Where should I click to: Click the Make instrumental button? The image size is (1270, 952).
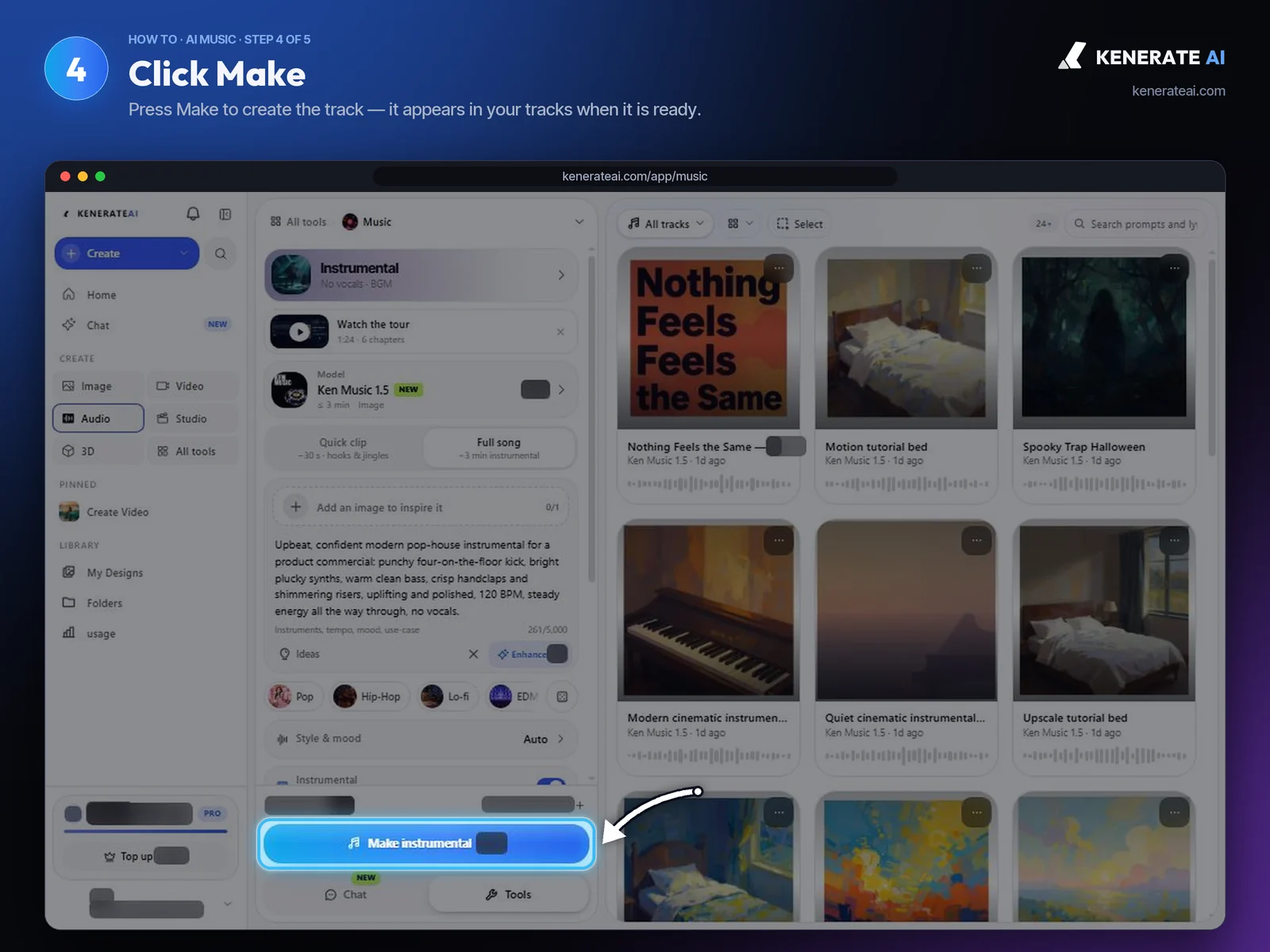[x=426, y=843]
